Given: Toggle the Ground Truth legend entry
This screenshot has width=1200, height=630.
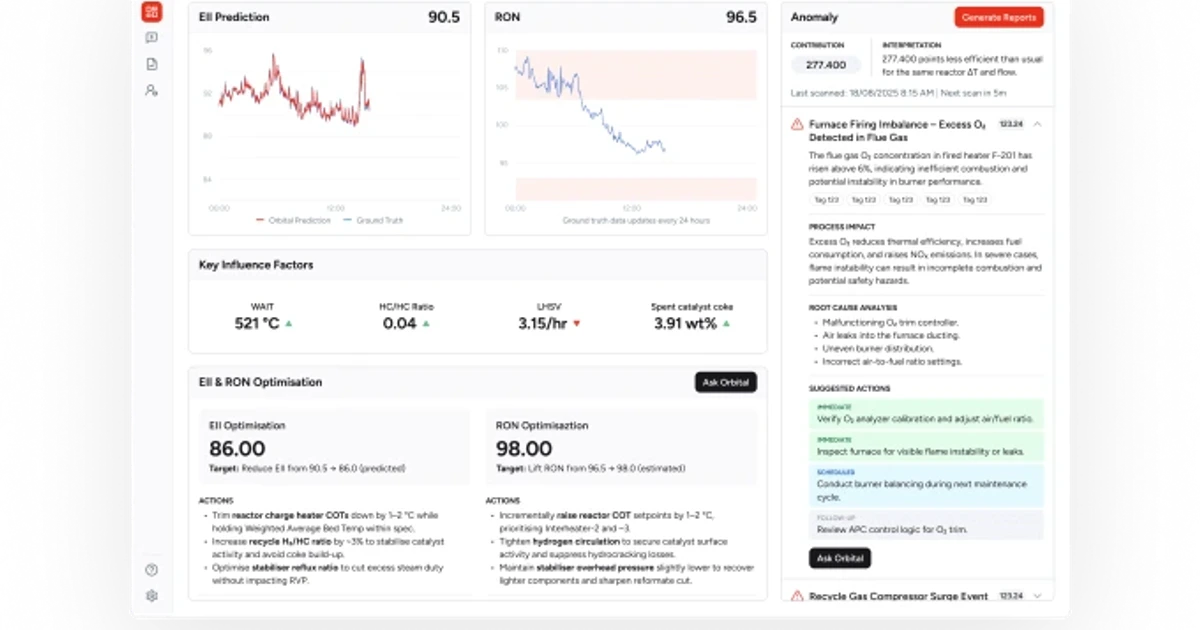Looking at the screenshot, I should (373, 220).
